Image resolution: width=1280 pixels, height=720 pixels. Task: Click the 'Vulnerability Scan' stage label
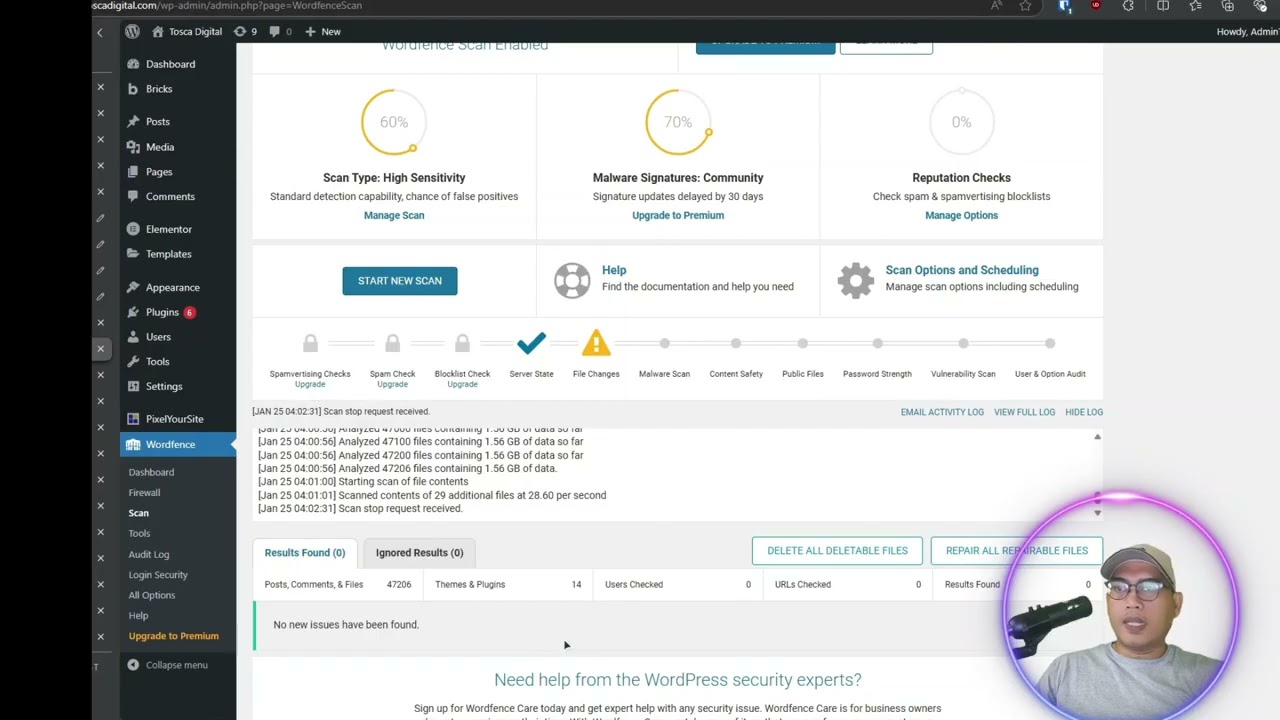coord(963,374)
